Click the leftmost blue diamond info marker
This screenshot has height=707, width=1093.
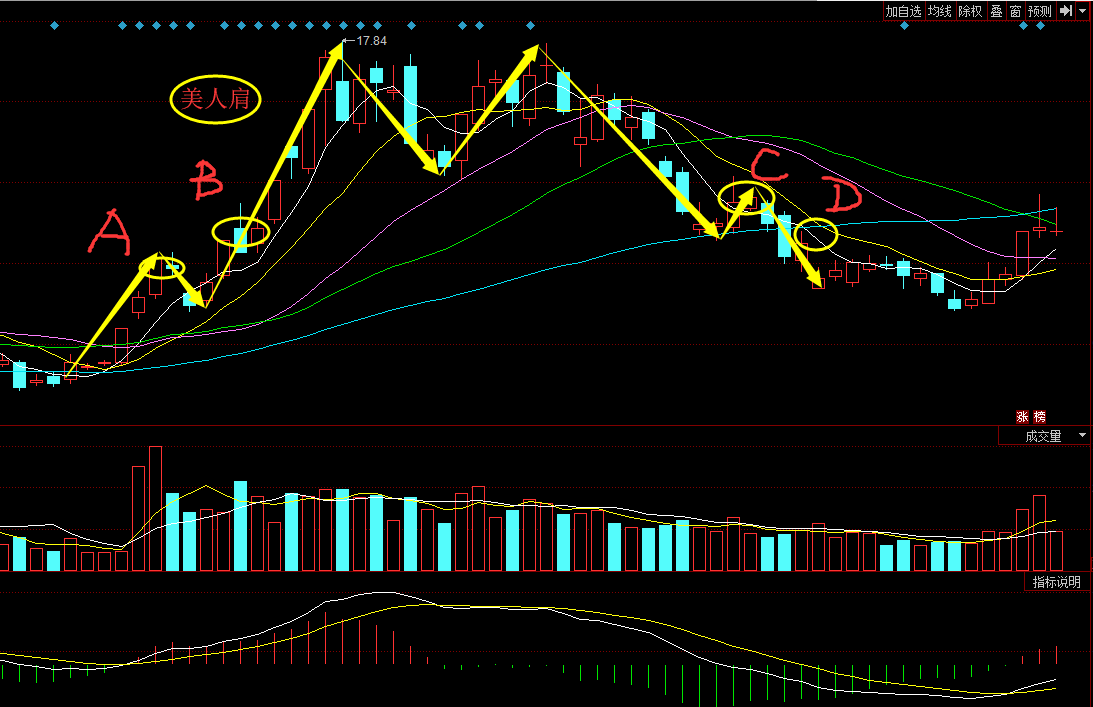54,26
